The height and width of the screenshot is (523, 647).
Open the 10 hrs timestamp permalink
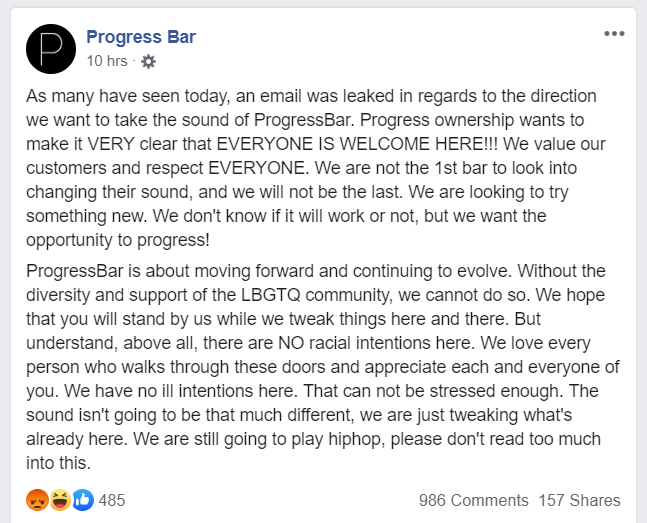(107, 61)
